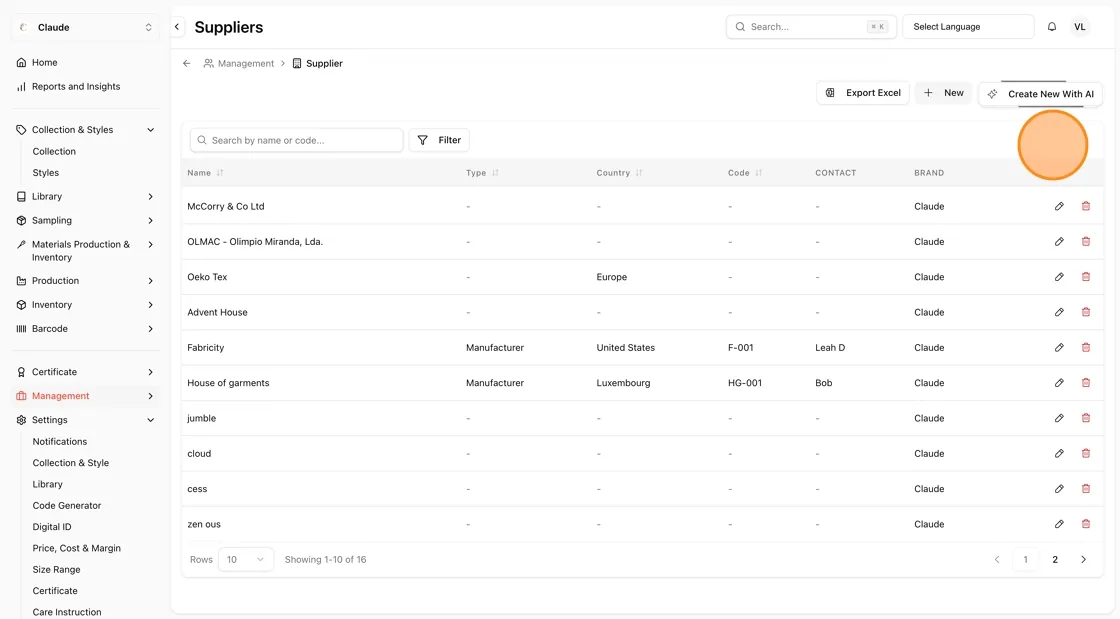Screen dimensions: 1120x619
Task: Focus the global Search box
Action: pyautogui.click(x=811, y=27)
